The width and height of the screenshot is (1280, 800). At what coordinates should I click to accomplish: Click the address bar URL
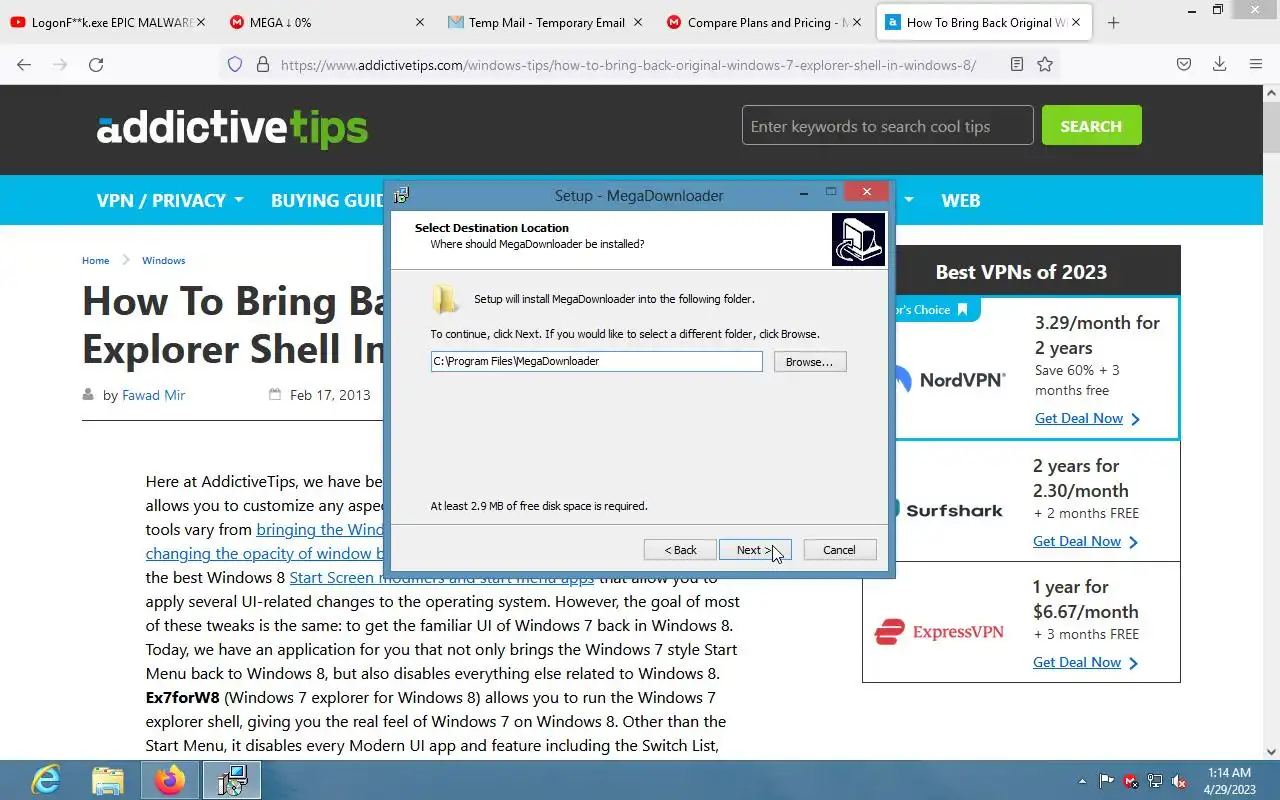[x=628, y=65]
